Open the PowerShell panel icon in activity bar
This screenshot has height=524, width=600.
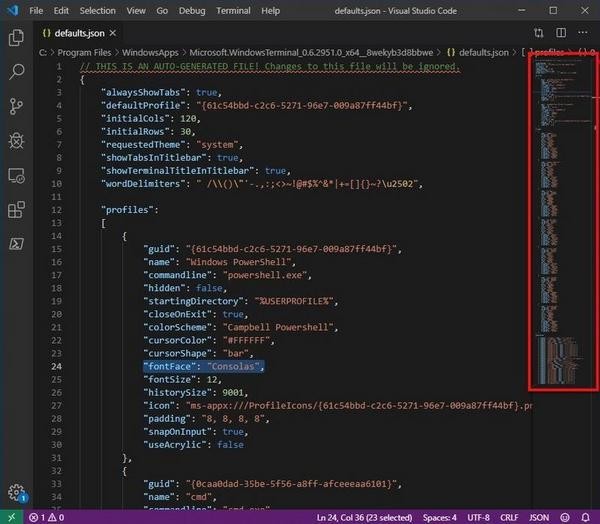(16, 244)
